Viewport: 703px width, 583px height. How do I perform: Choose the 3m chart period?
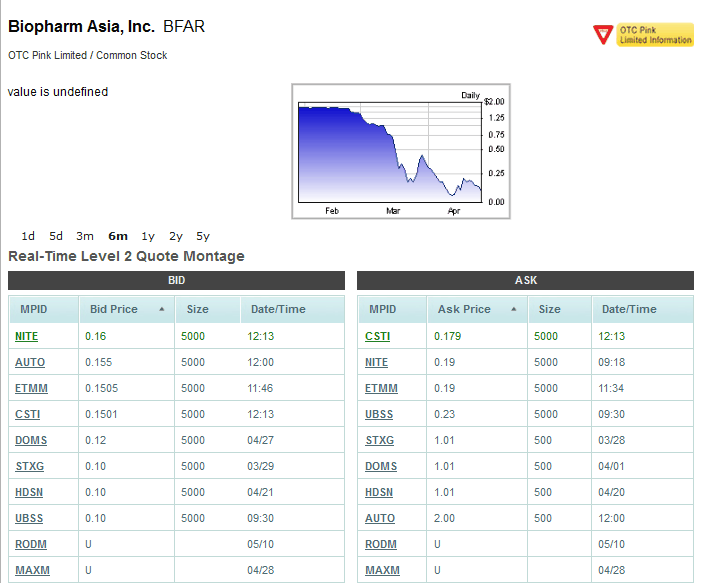[x=85, y=236]
